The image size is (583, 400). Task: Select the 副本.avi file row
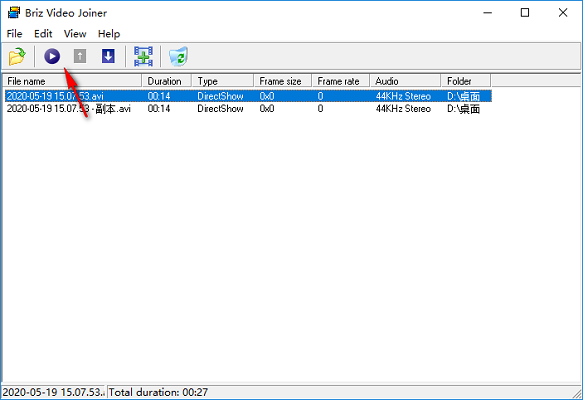point(248,109)
